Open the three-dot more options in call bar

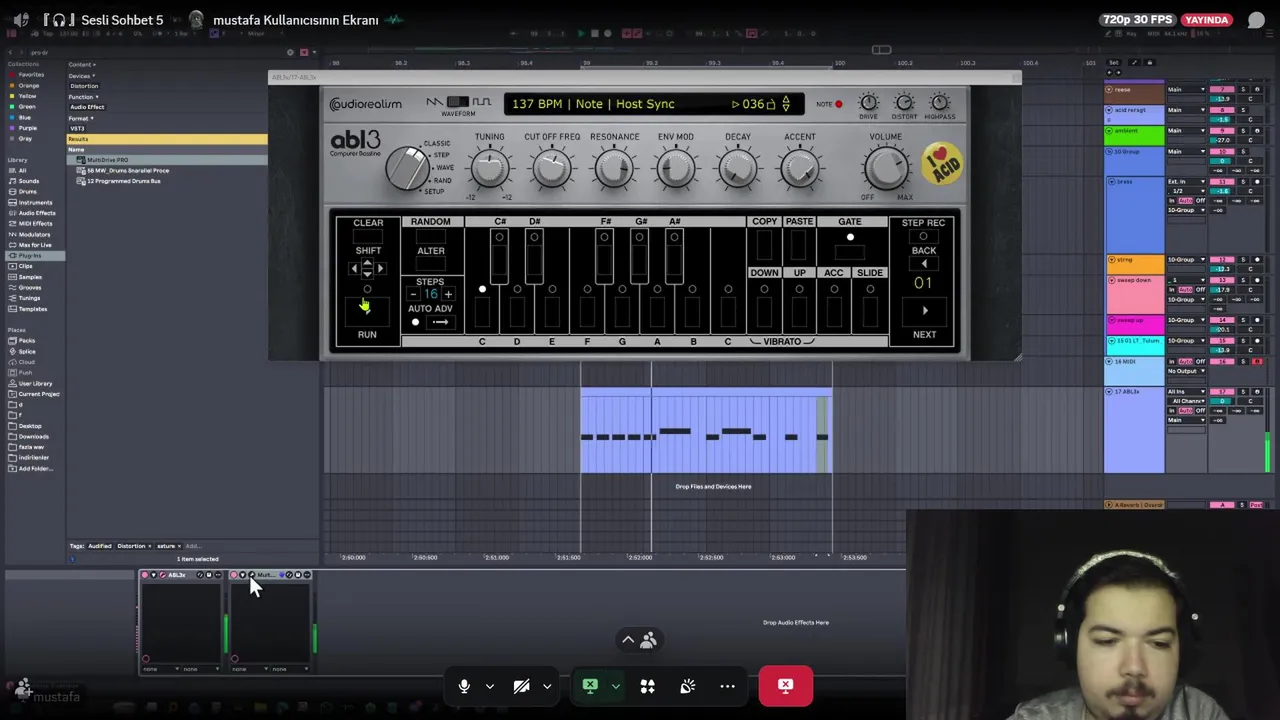click(x=727, y=686)
